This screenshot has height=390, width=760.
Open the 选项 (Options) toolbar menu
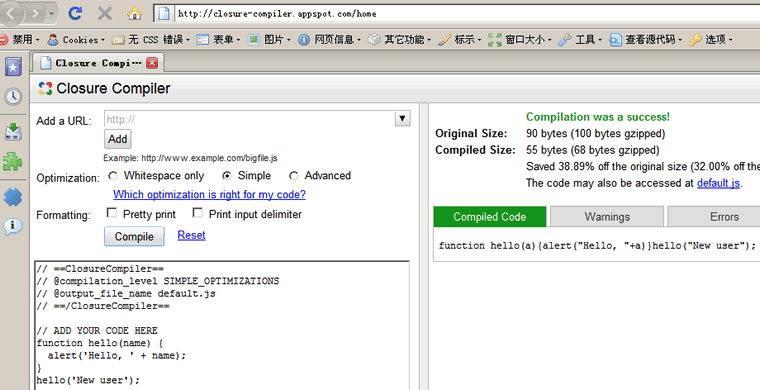pos(711,40)
